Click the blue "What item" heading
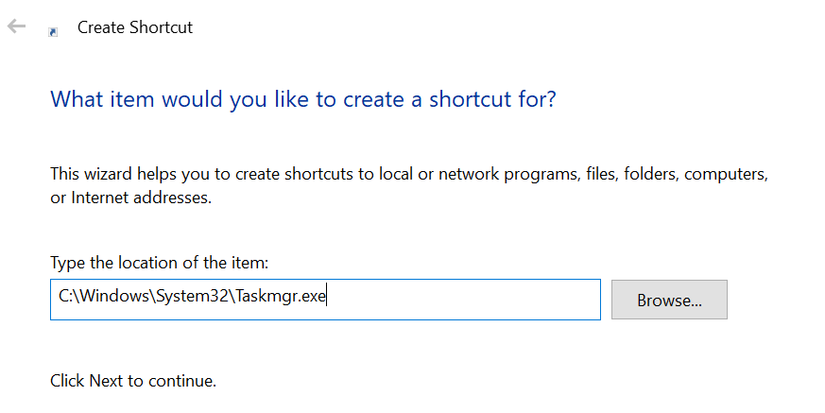This screenshot has width=825, height=413. 303,99
